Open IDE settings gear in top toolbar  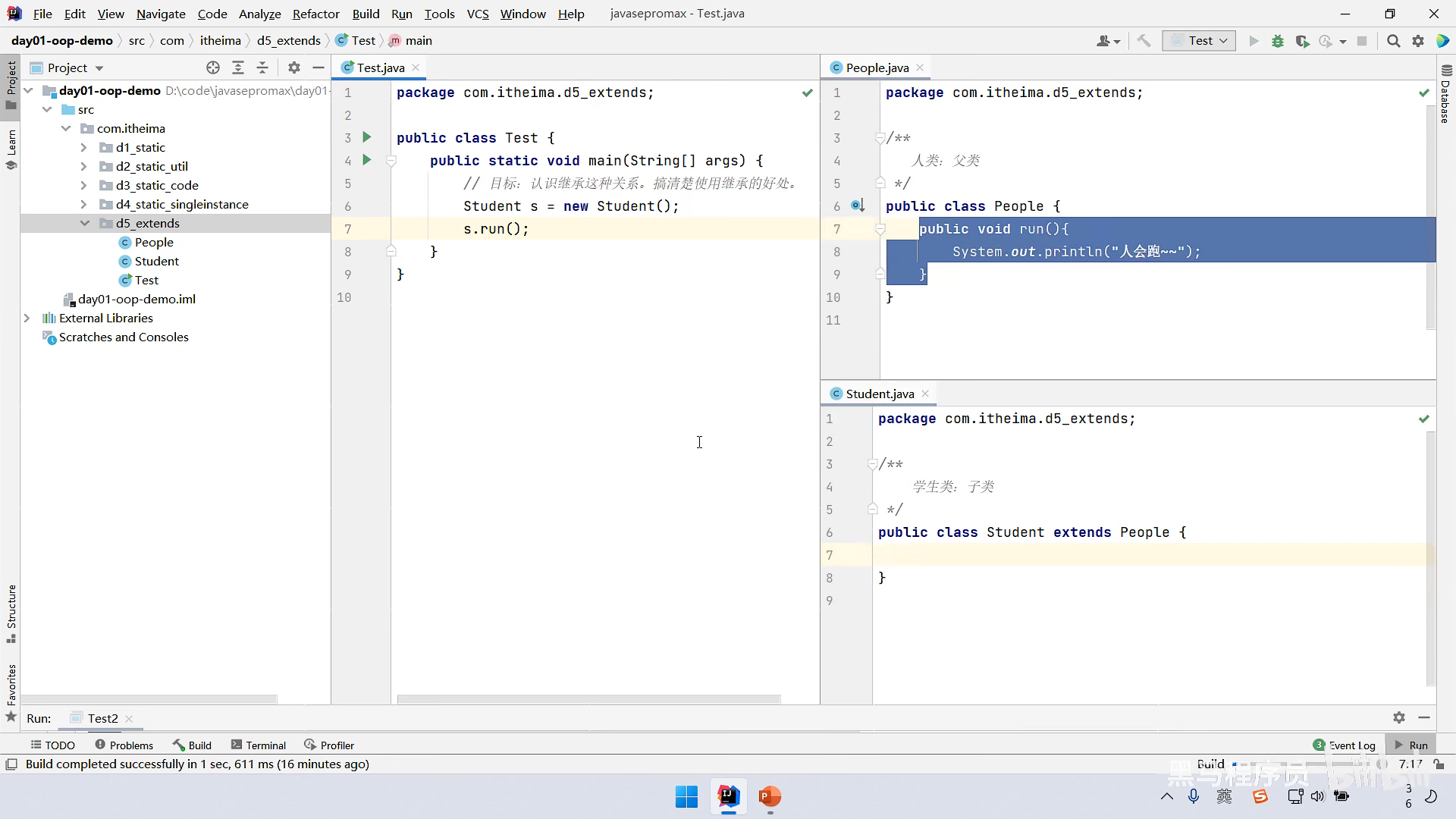(x=1418, y=41)
